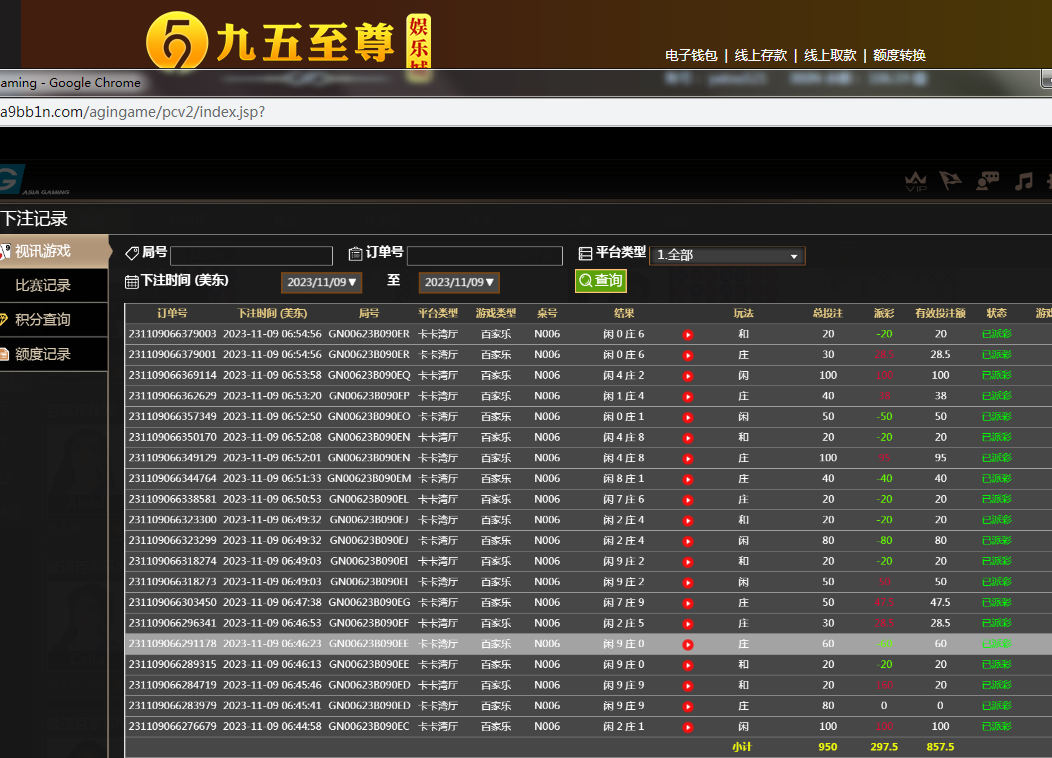Open the start date picker 2023/11/09
This screenshot has width=1052, height=758.
coord(321,282)
